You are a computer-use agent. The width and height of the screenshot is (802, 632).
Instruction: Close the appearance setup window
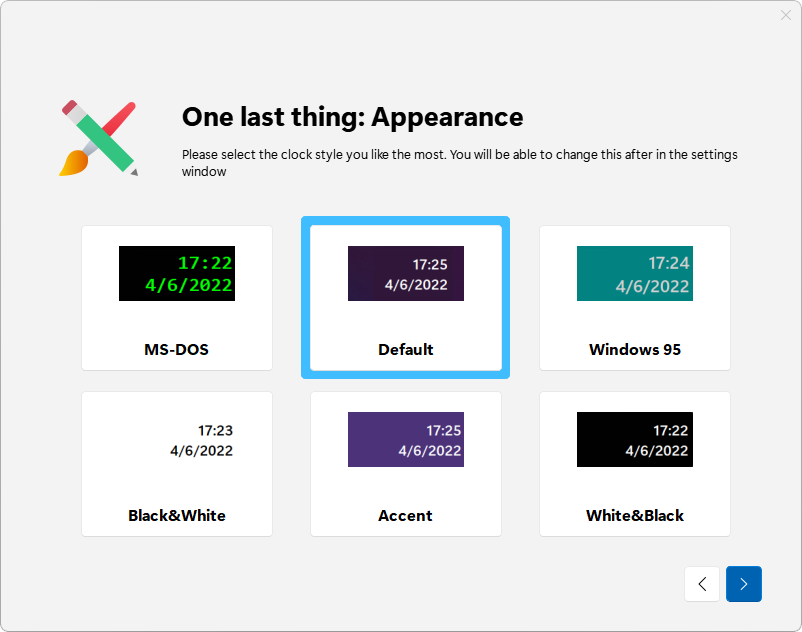coord(786,15)
